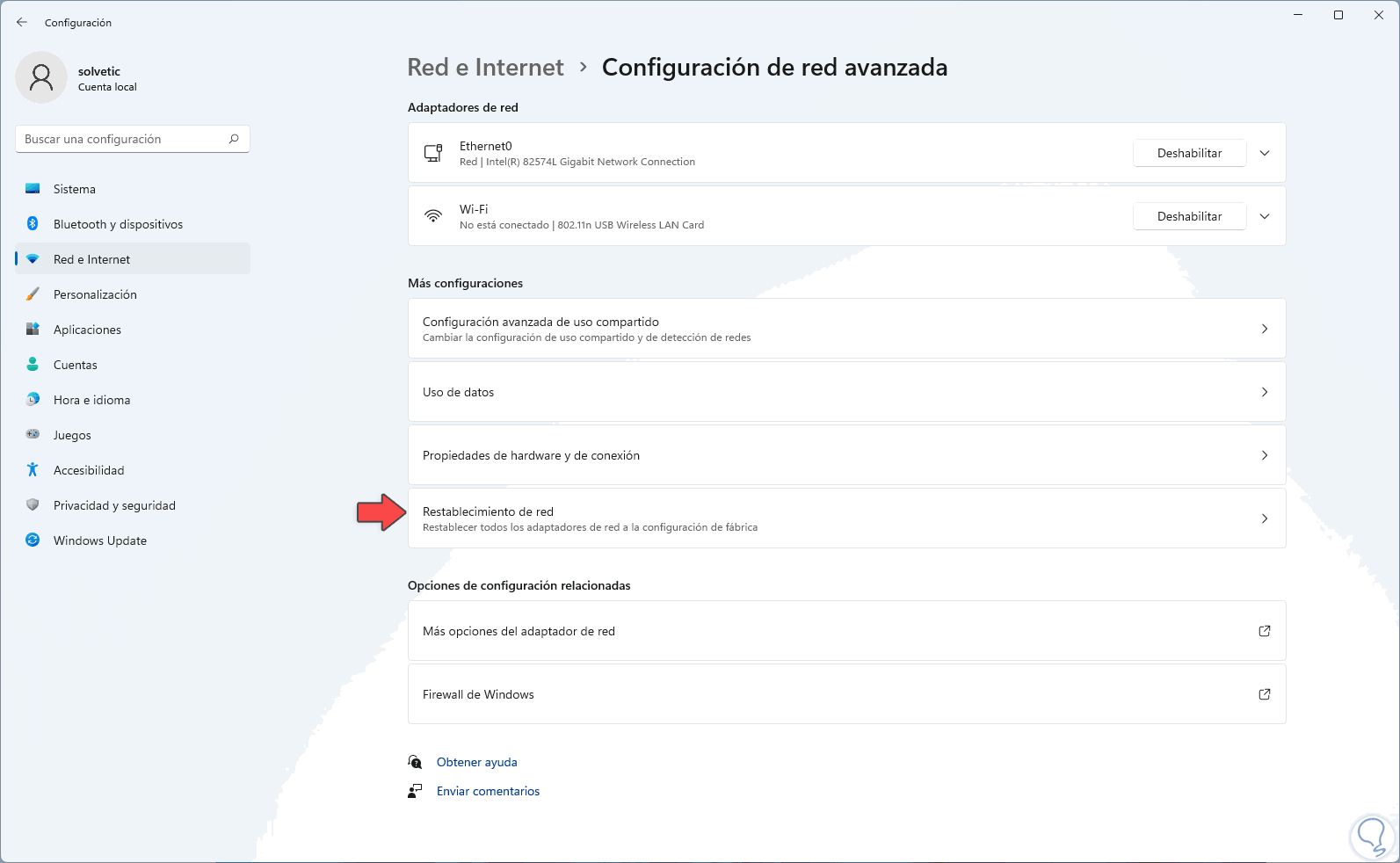Screen dimensions: 1400x863
Task: Select Aplicaciones in the sidebar
Action: click(87, 330)
